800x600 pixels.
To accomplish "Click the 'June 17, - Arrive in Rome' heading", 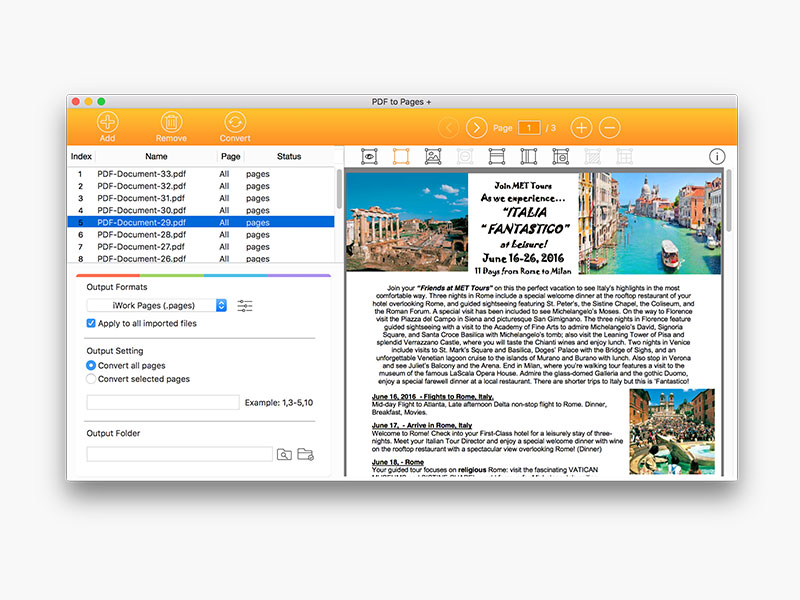I will [x=422, y=425].
